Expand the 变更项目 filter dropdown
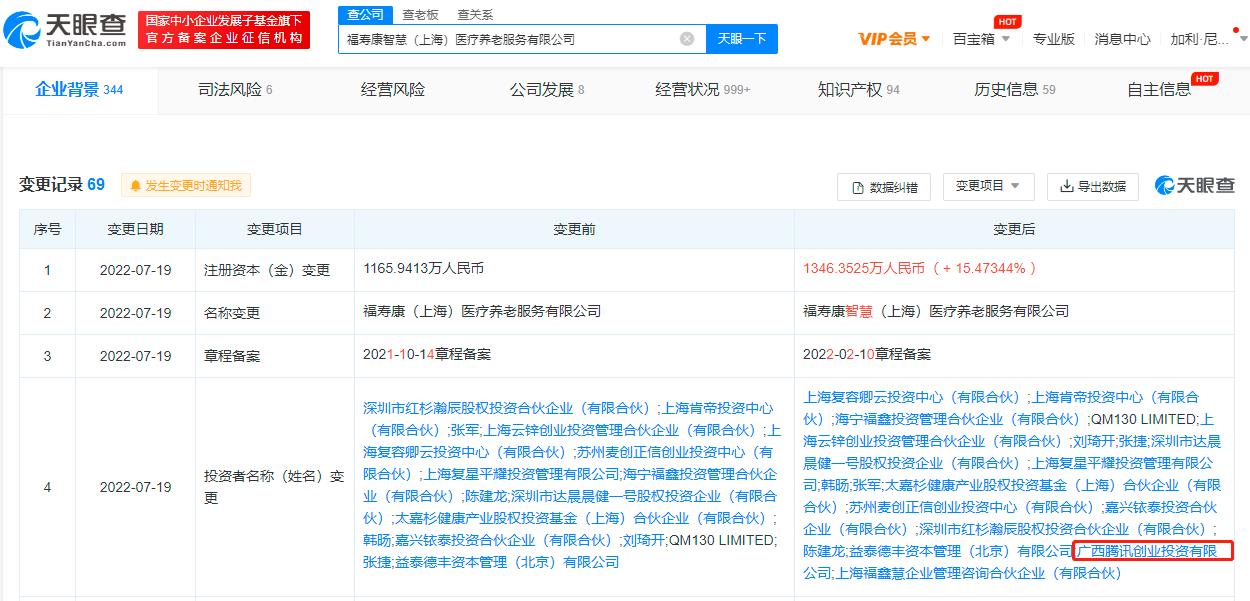Viewport: 1250px width, 601px height. pos(988,186)
